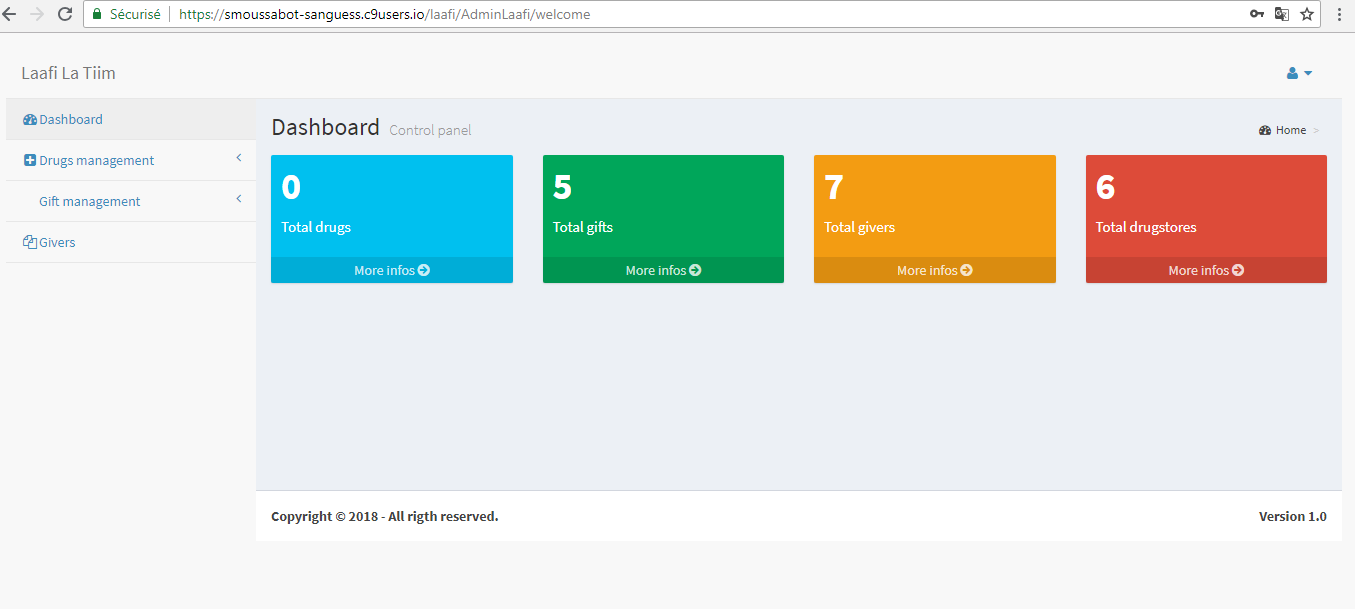
Task: Click the Total drugs label
Action: [x=316, y=227]
